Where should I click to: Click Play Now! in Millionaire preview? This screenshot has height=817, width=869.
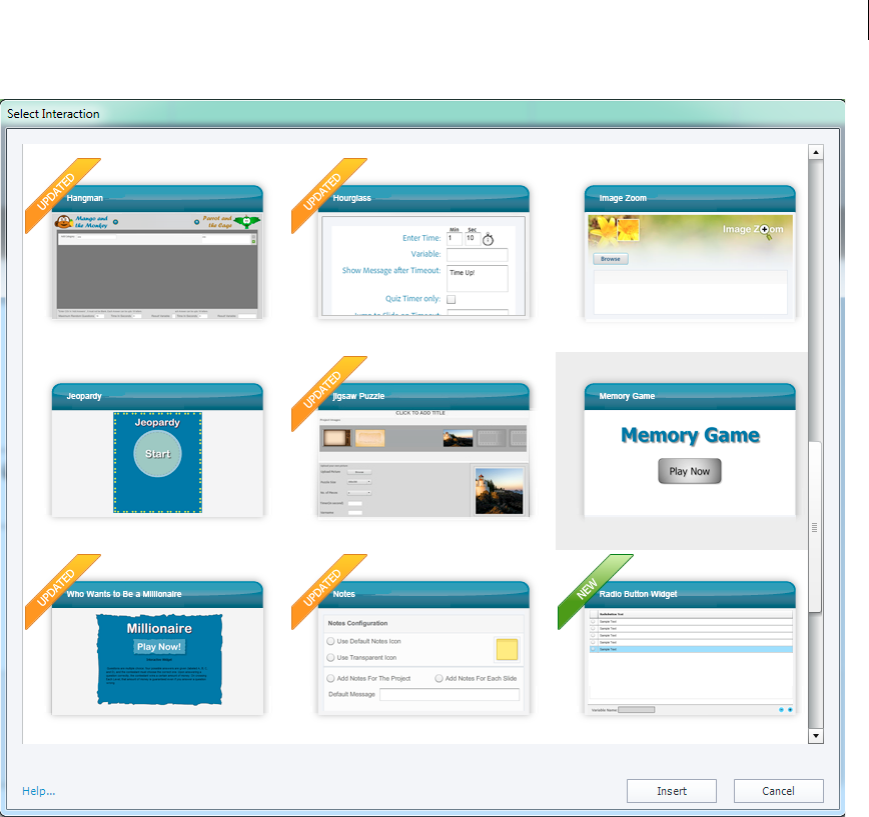159,647
